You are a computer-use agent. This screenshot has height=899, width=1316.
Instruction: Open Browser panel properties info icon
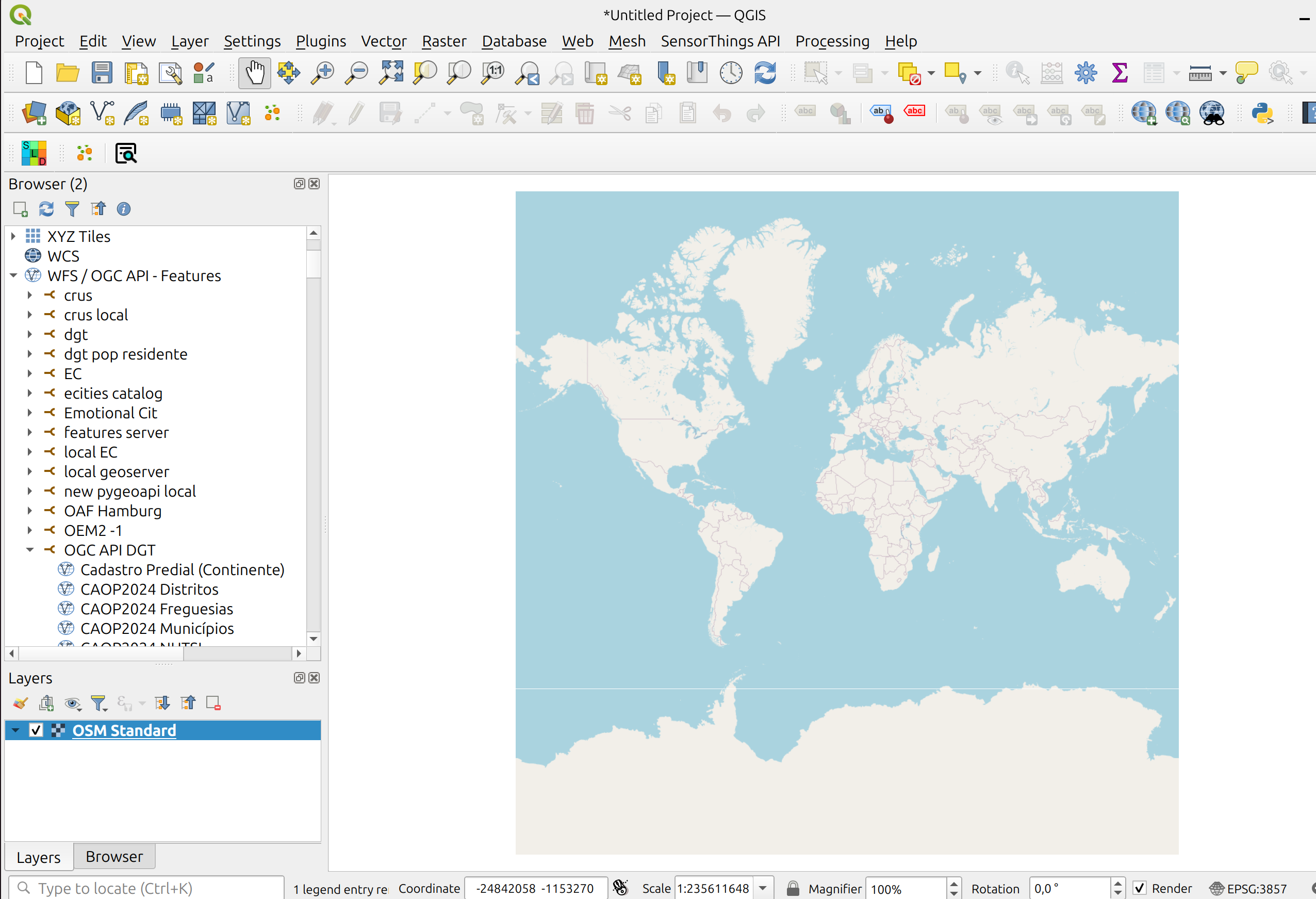coord(123,209)
